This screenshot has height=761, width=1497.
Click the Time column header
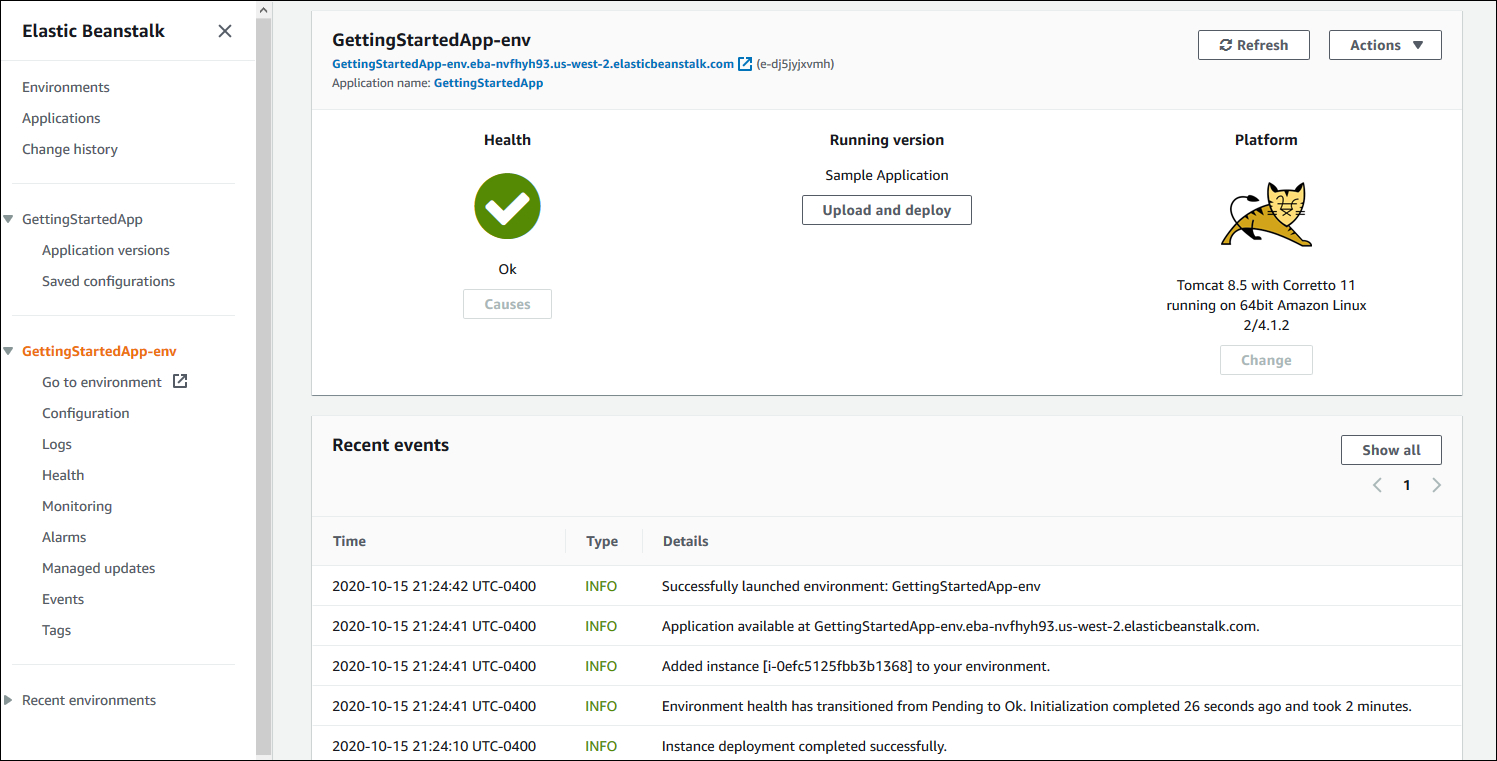pos(349,541)
